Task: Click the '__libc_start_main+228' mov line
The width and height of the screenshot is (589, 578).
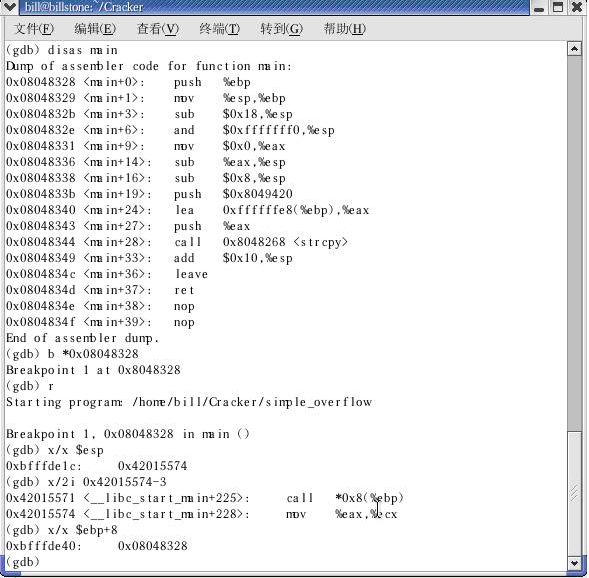Action: tap(202, 514)
